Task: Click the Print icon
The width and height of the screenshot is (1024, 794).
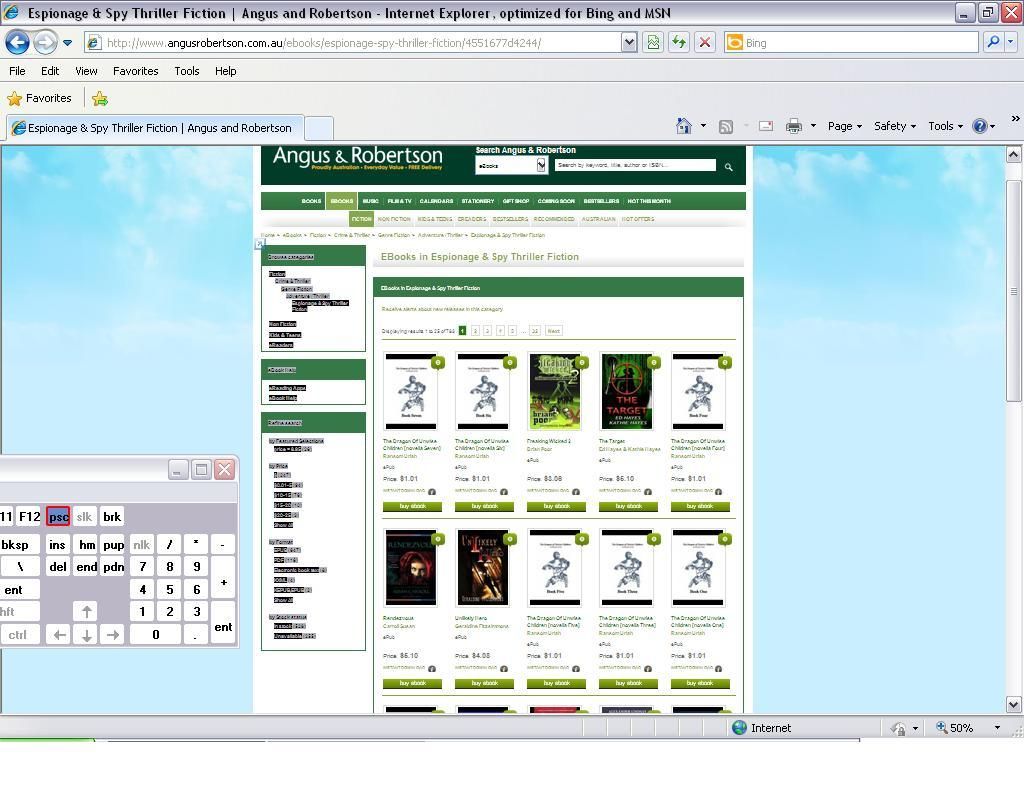Action: [x=794, y=126]
